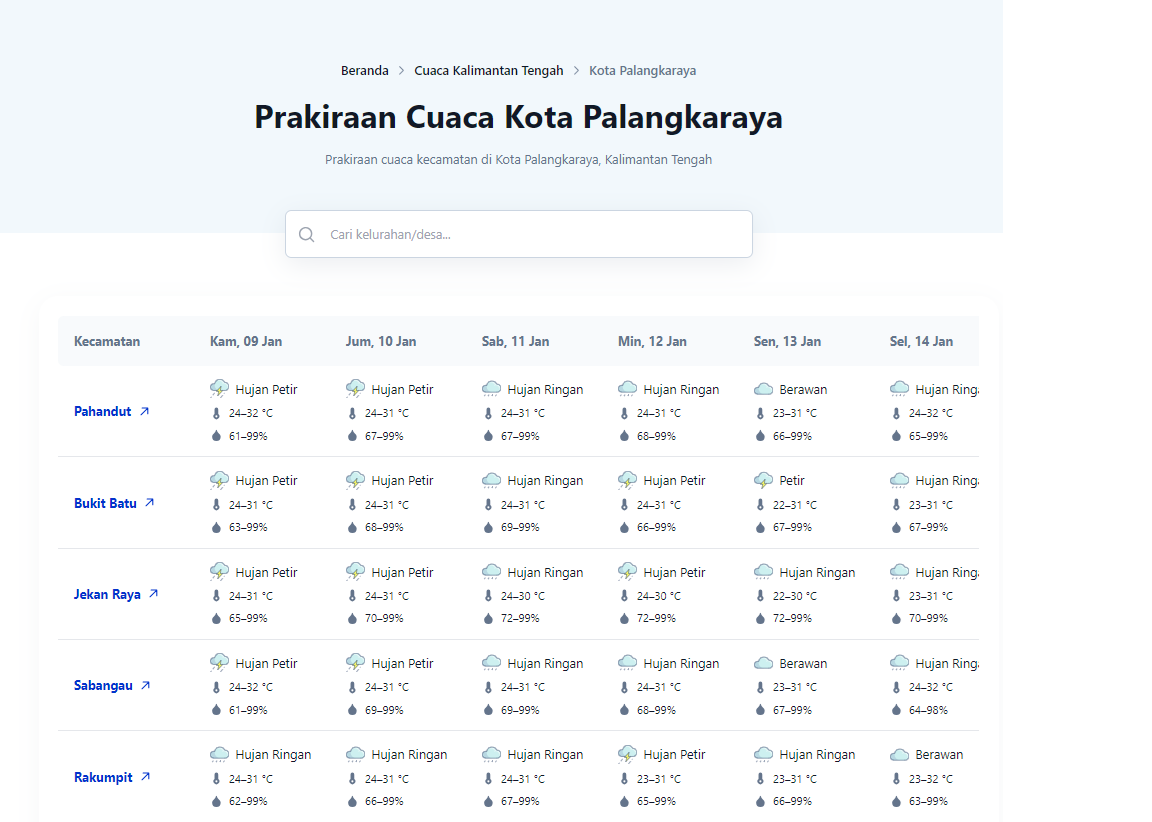
Task: Click Pahandut Sen 13 Jan Berawan label
Action: click(803, 389)
